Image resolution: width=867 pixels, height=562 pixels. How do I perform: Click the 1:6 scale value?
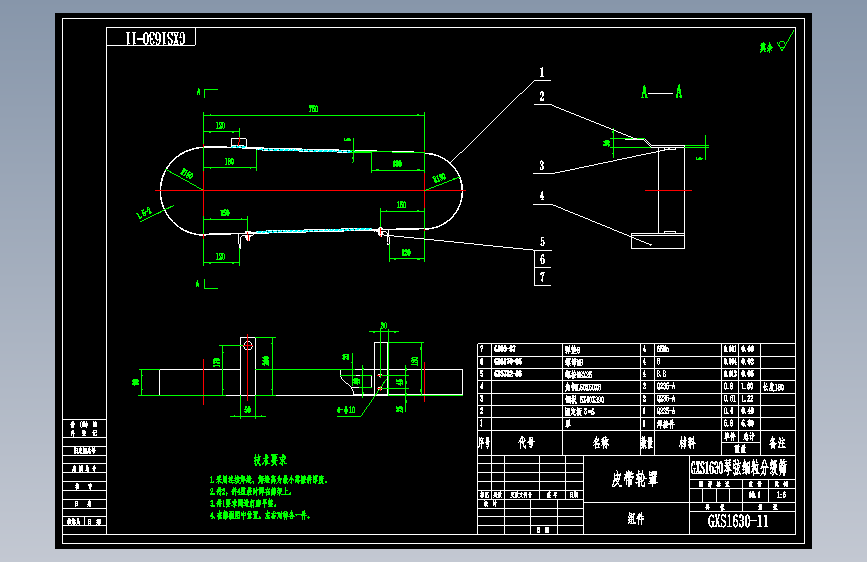[781, 495]
